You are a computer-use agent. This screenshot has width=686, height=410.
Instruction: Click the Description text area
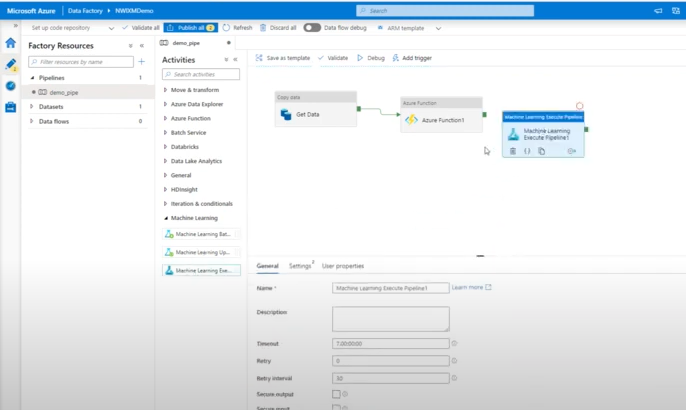(x=391, y=319)
